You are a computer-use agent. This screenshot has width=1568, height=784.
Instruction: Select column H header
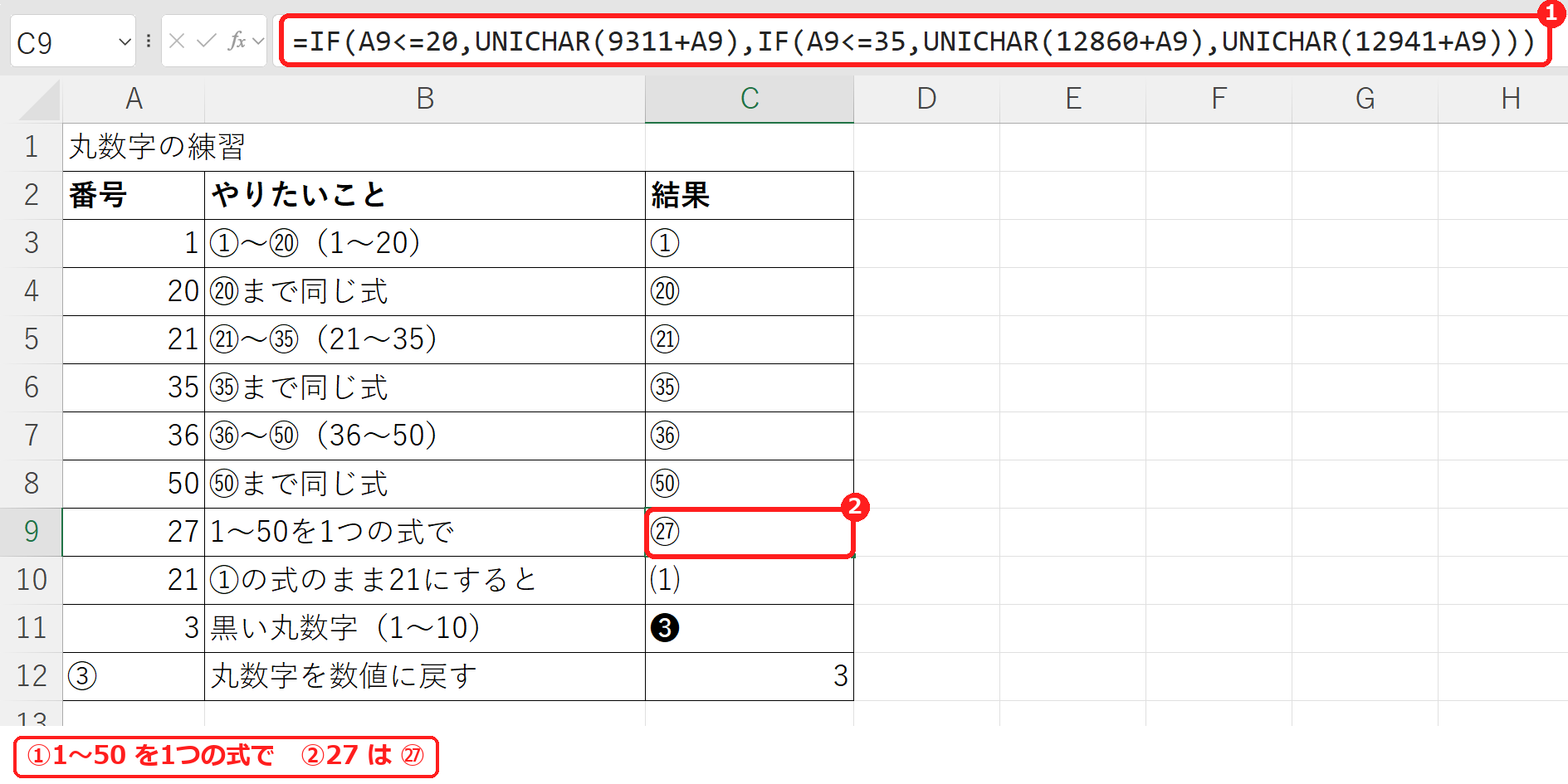click(x=1503, y=100)
